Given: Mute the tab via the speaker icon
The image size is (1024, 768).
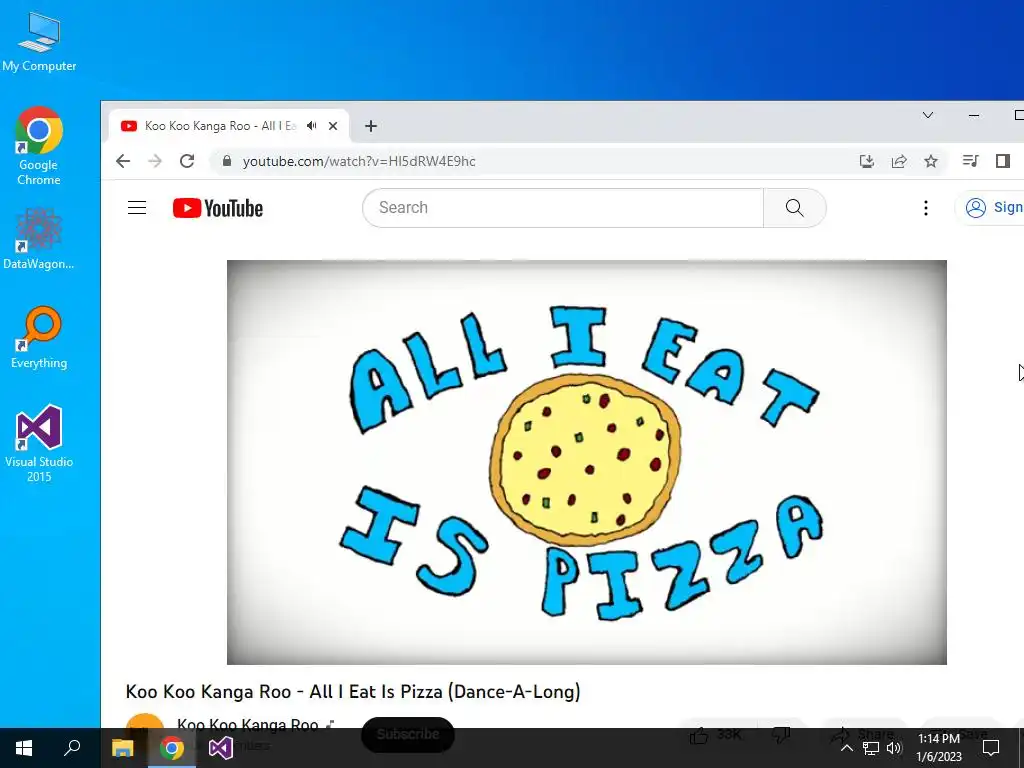Looking at the screenshot, I should coord(312,125).
